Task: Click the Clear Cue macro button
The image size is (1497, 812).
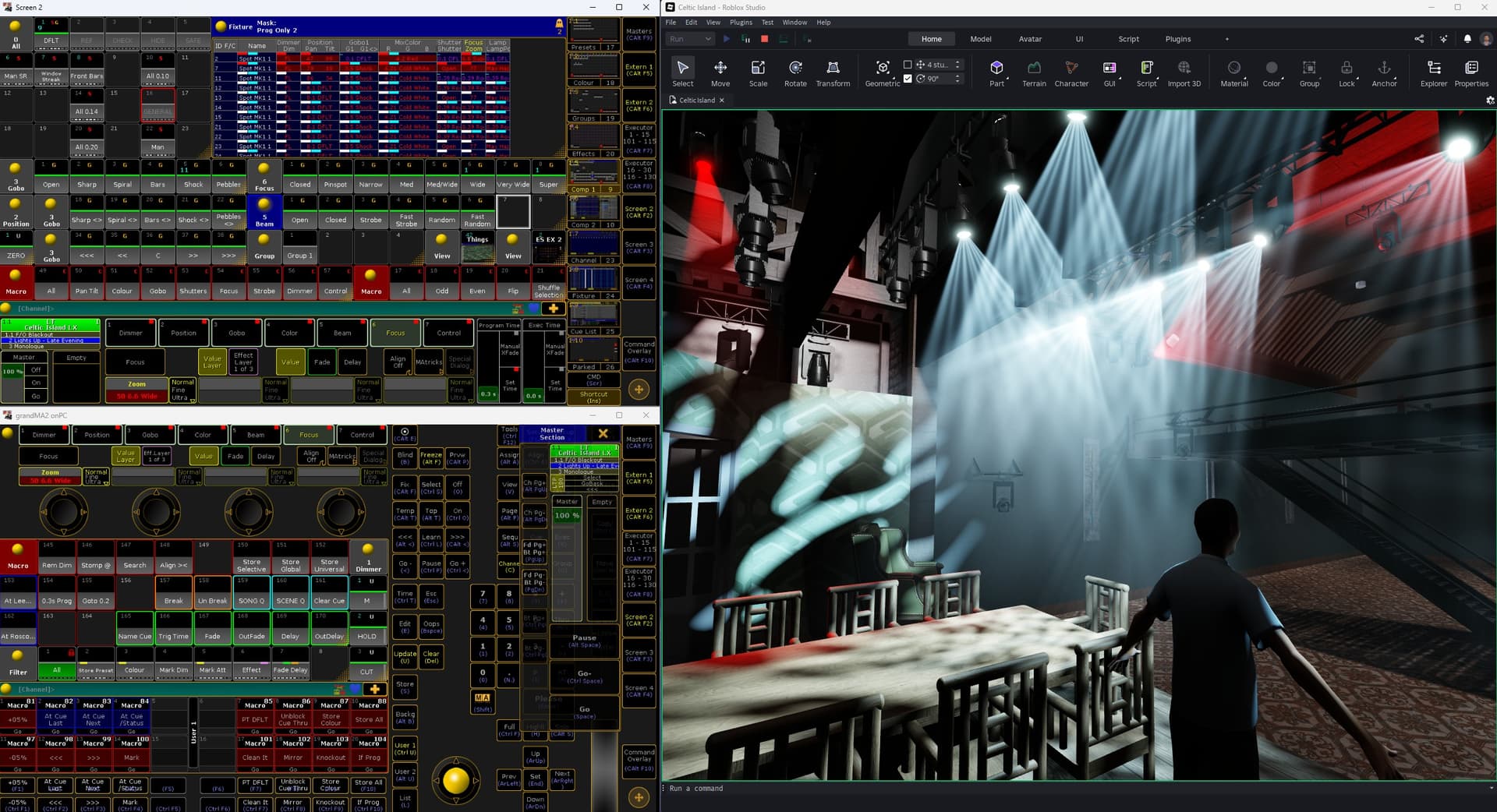Action: tap(329, 593)
